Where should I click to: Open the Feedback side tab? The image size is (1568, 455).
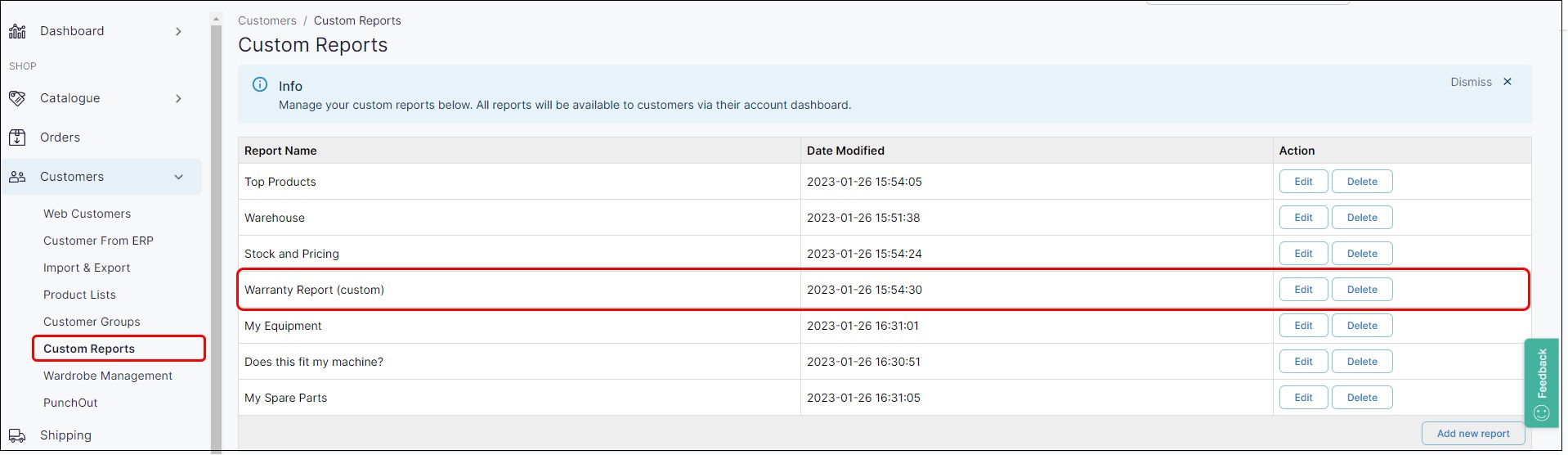tap(1542, 382)
